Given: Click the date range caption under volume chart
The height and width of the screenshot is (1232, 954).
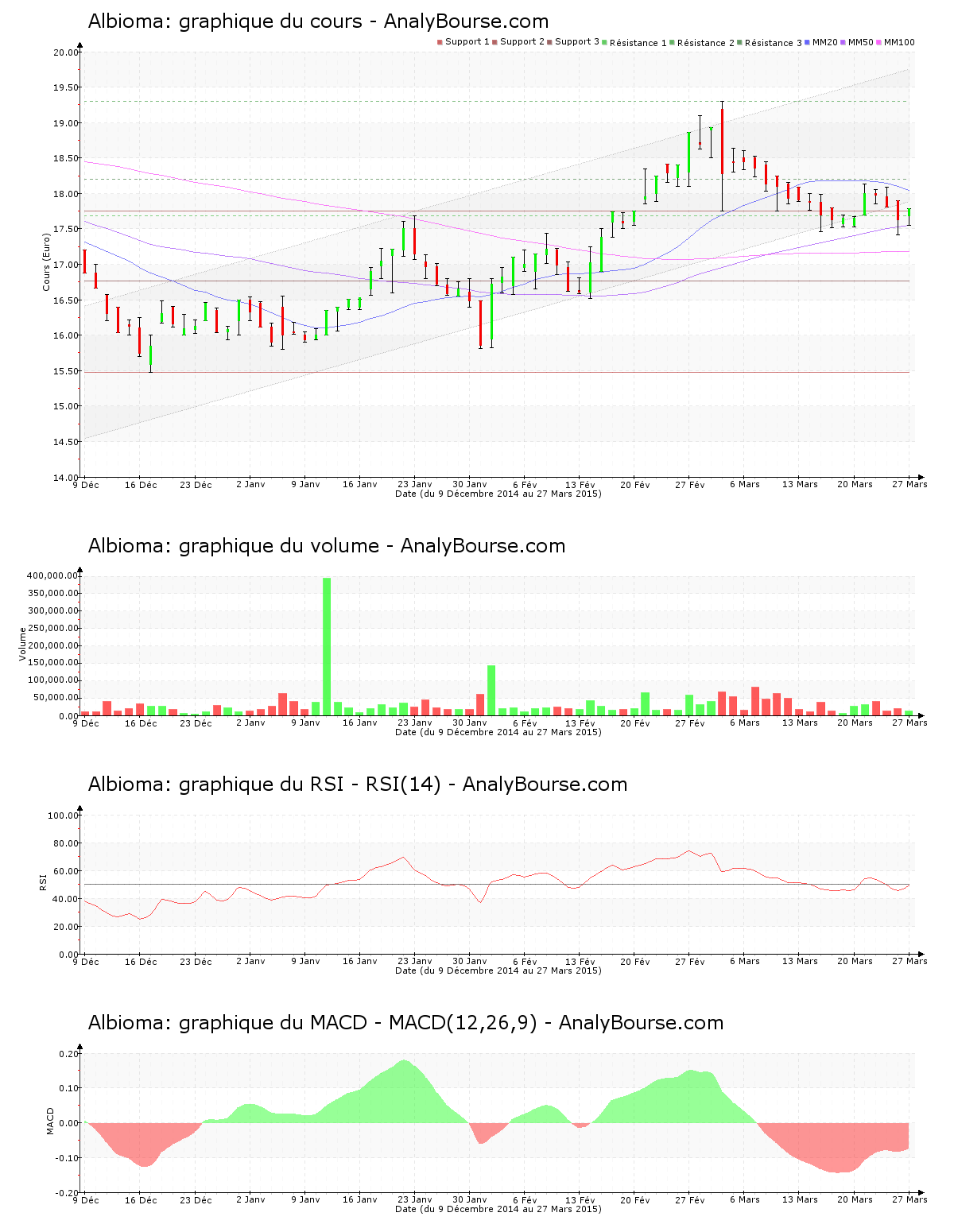Looking at the screenshot, I should (498, 732).
